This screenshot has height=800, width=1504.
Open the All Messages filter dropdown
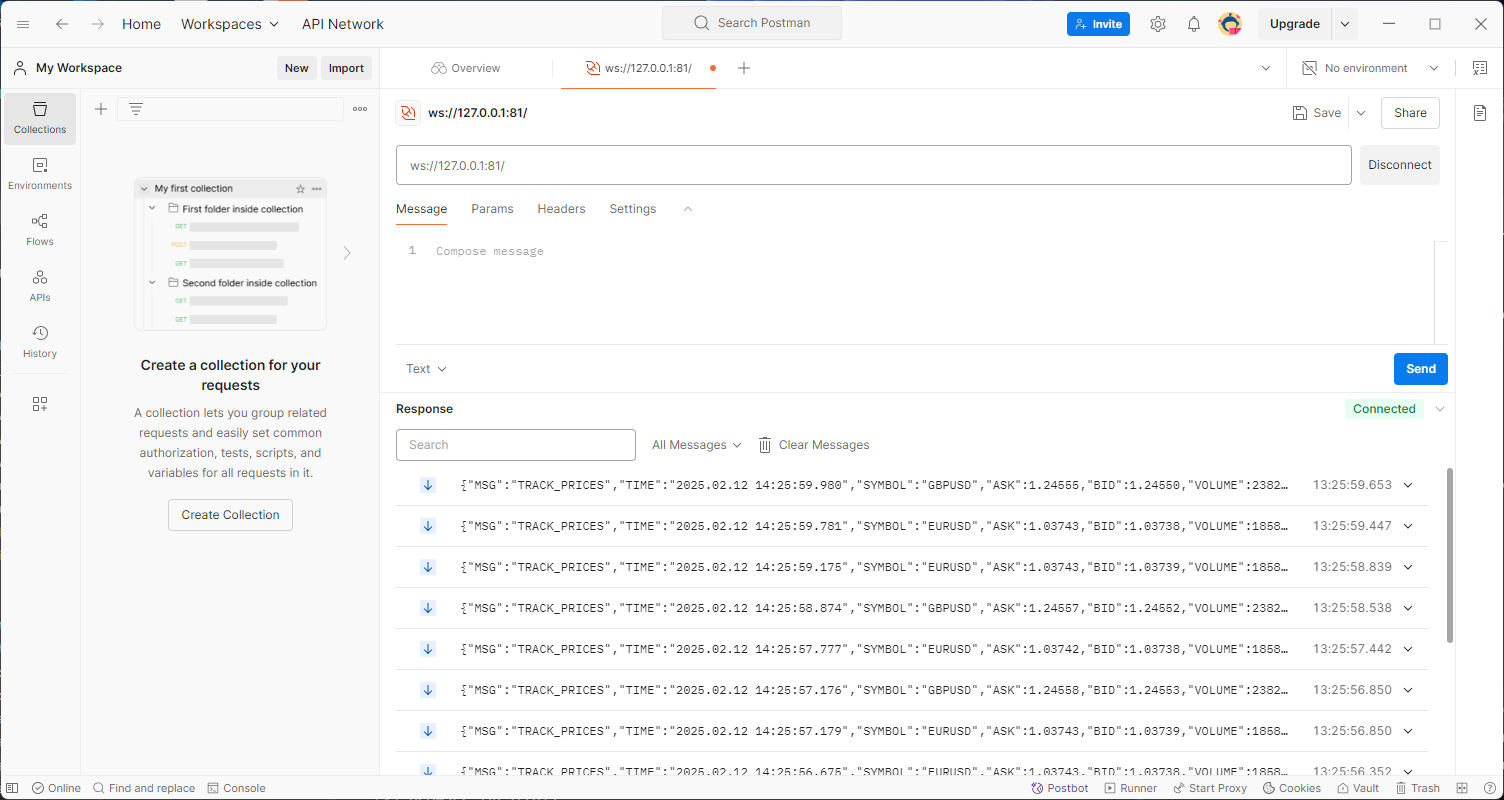(696, 445)
